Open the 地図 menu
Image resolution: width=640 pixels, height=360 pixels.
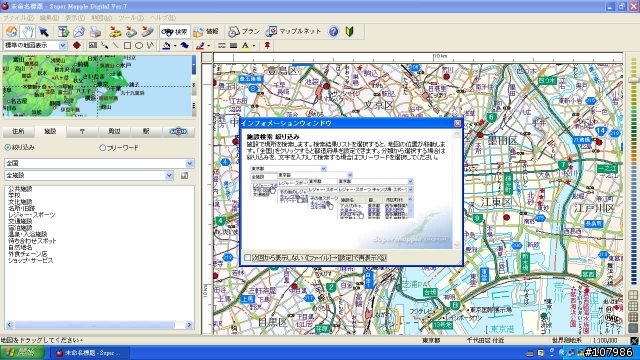click(101, 18)
